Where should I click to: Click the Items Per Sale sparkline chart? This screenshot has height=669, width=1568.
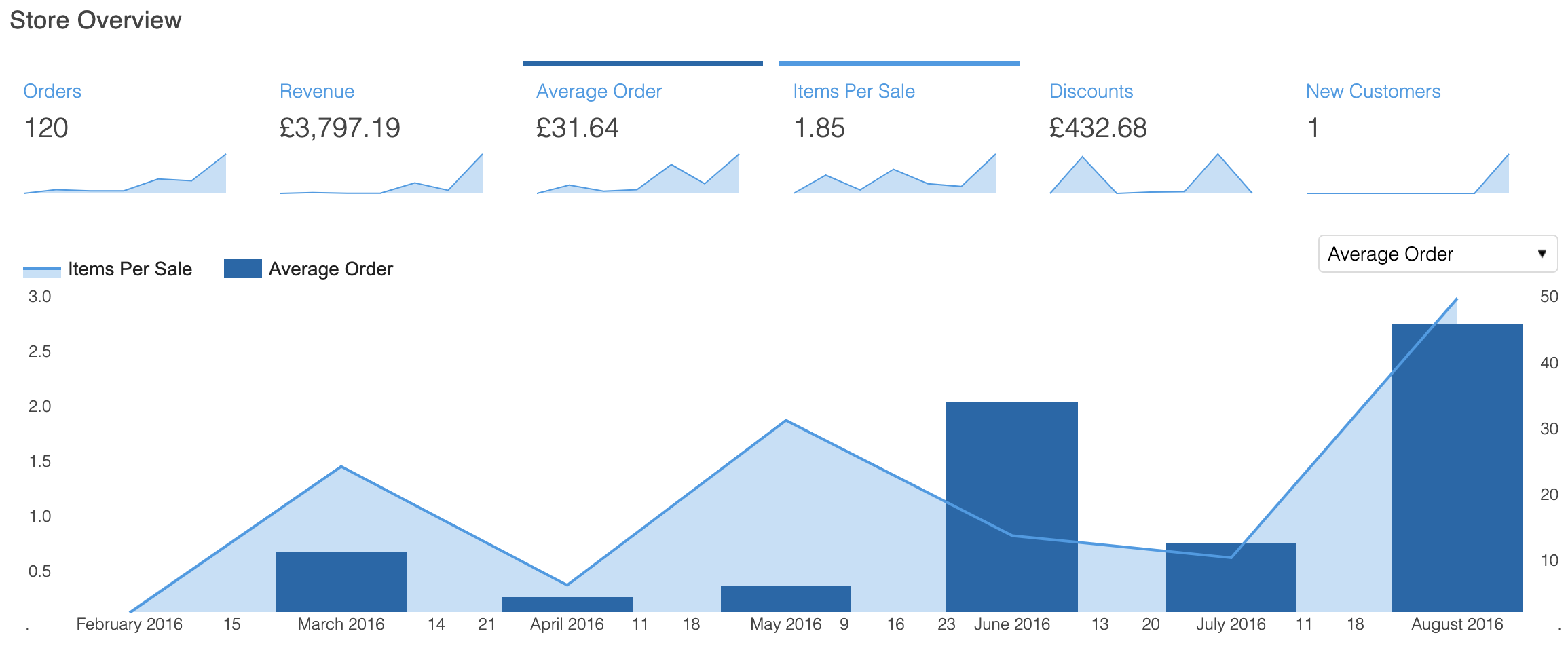pyautogui.click(x=895, y=174)
